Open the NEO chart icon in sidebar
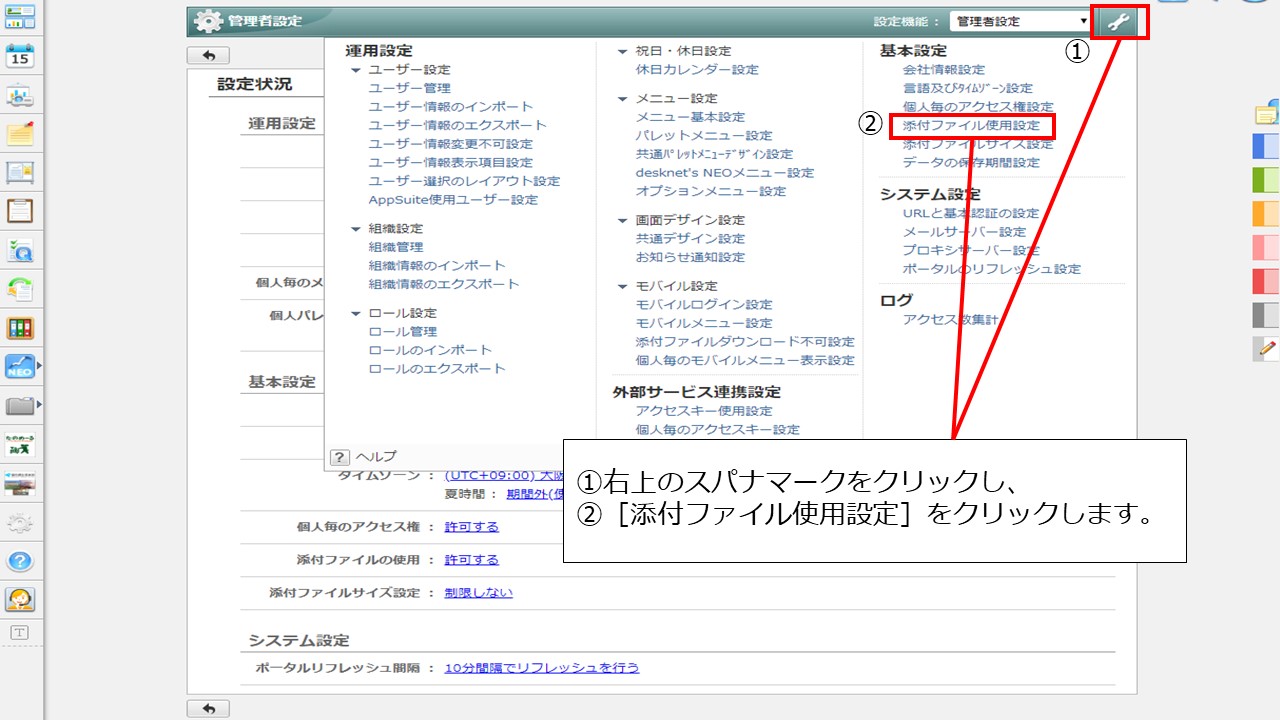The width and height of the screenshot is (1280, 720). pos(20,367)
